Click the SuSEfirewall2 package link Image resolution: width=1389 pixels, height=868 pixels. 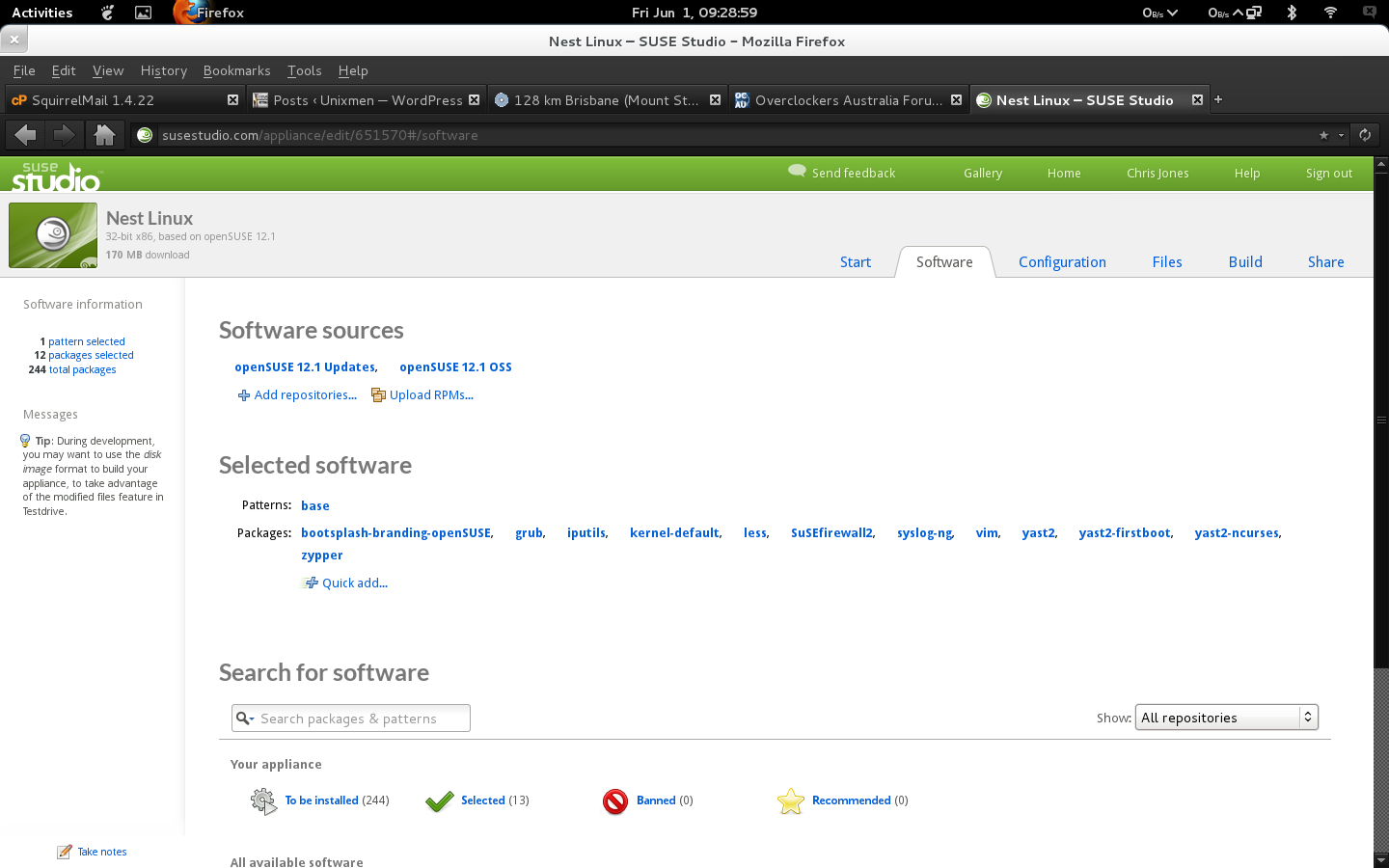[x=831, y=533]
